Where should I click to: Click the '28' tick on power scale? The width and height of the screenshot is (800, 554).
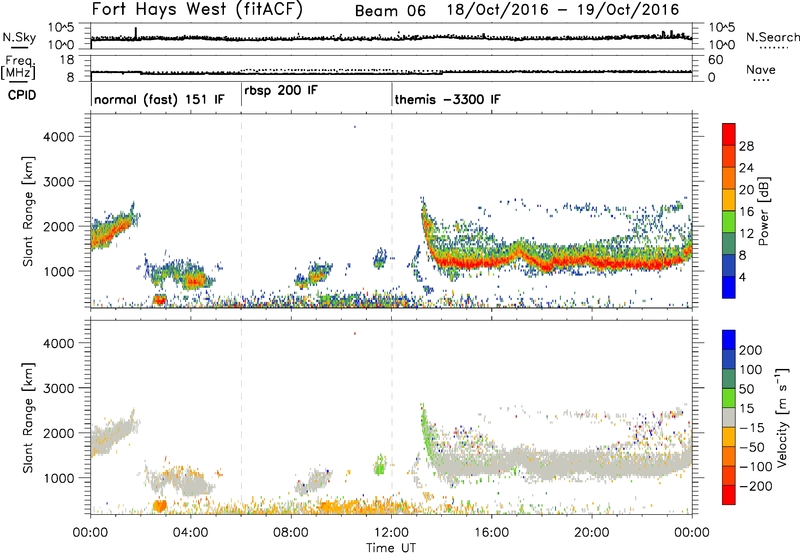pos(746,146)
